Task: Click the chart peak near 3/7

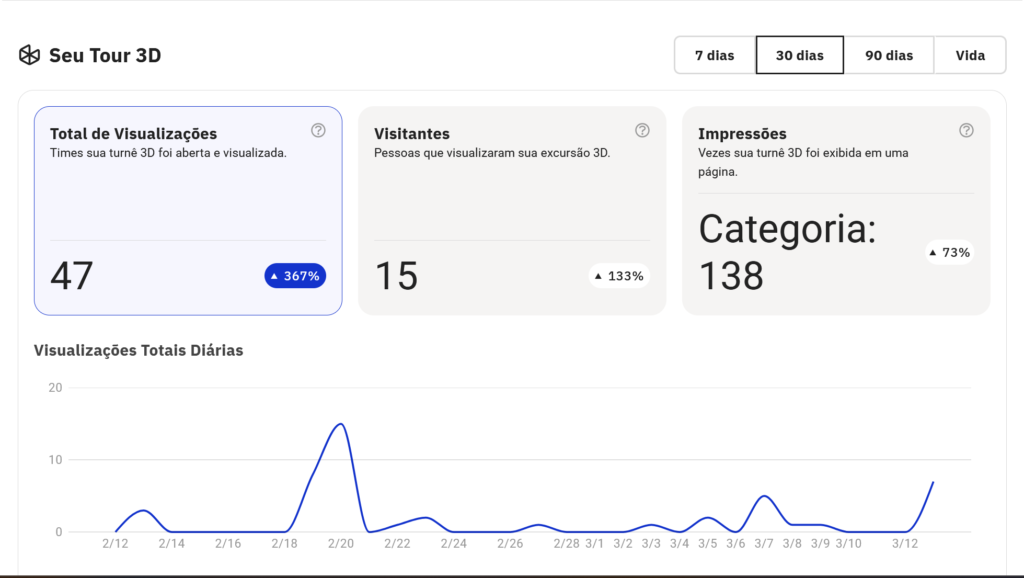Action: [764, 496]
